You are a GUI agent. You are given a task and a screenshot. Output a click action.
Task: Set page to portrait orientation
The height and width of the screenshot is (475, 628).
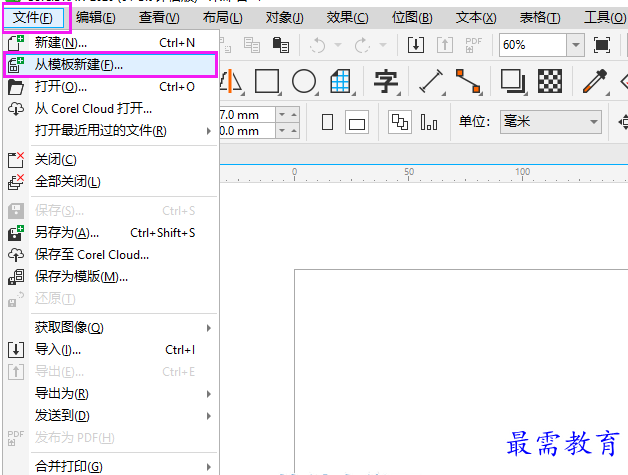tap(328, 123)
